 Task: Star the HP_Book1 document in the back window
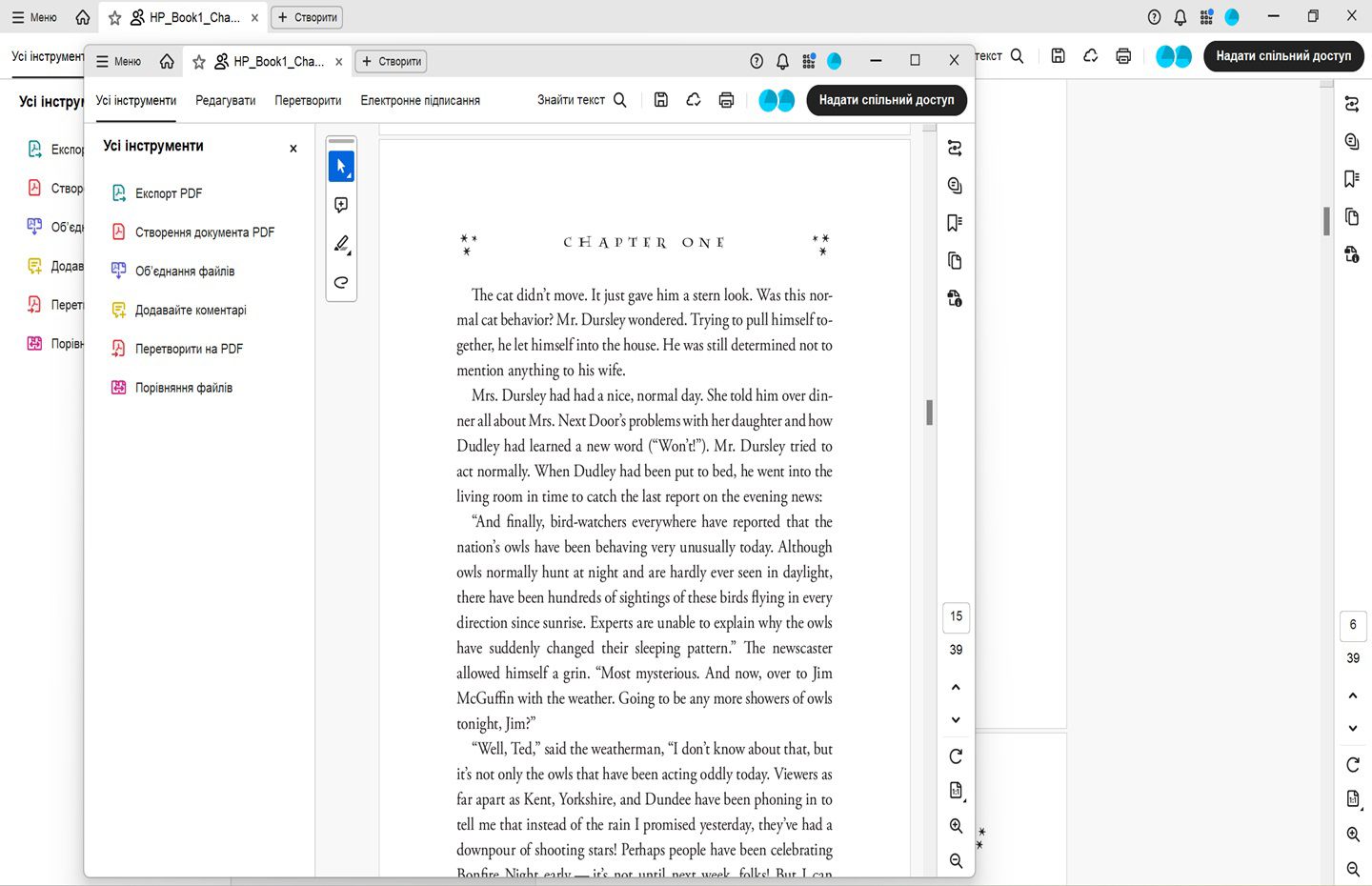click(x=114, y=17)
